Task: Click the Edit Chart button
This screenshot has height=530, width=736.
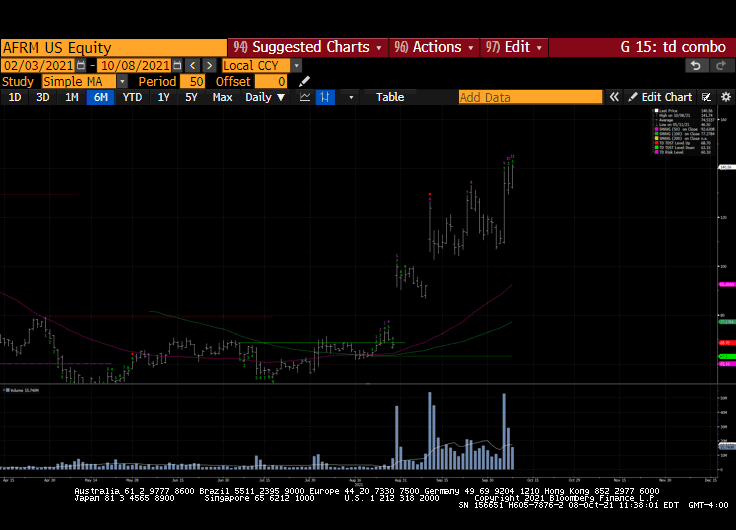Action: [659, 97]
